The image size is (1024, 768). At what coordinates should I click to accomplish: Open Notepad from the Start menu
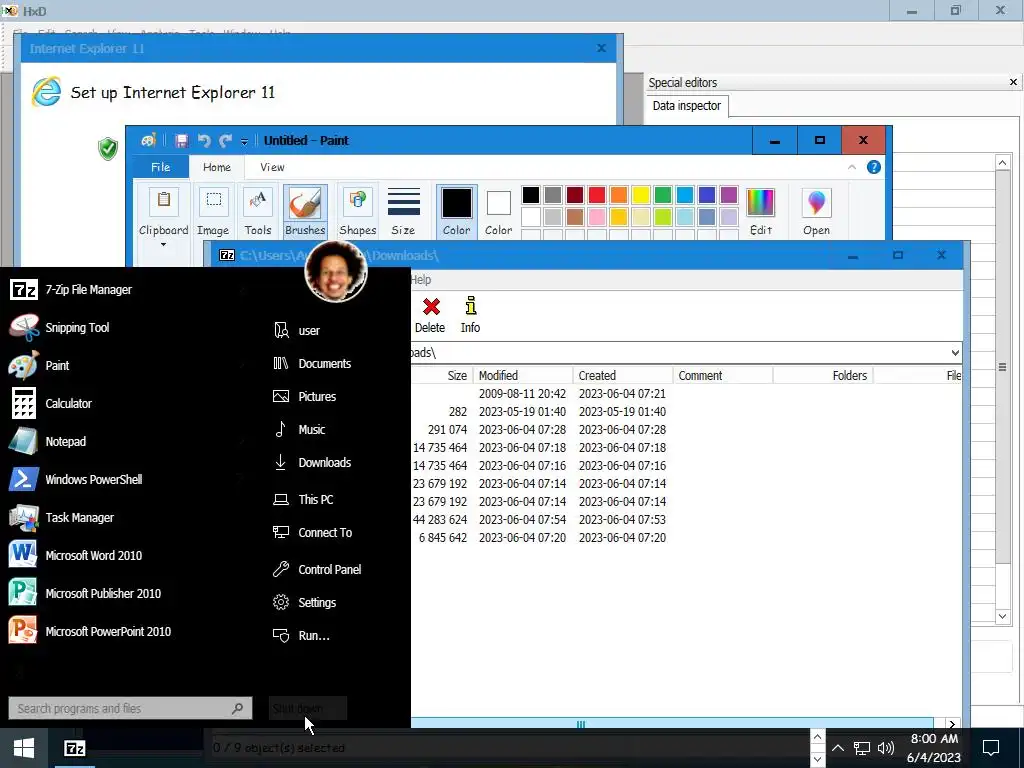(x=124, y=441)
